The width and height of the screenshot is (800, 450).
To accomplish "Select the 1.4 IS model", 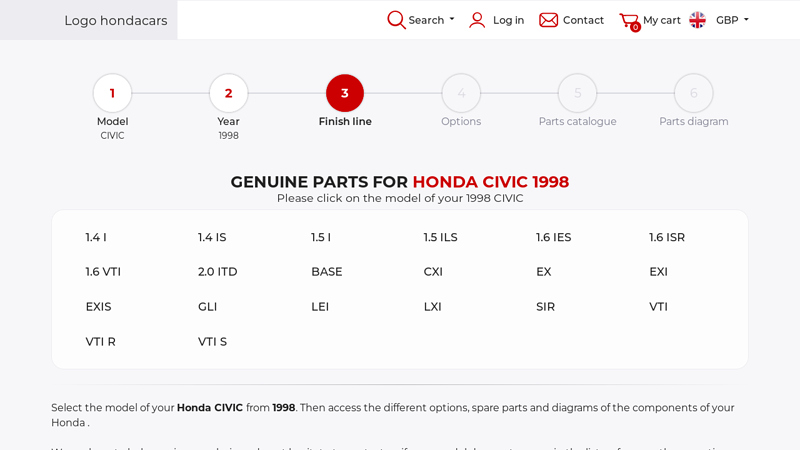I will [x=212, y=237].
